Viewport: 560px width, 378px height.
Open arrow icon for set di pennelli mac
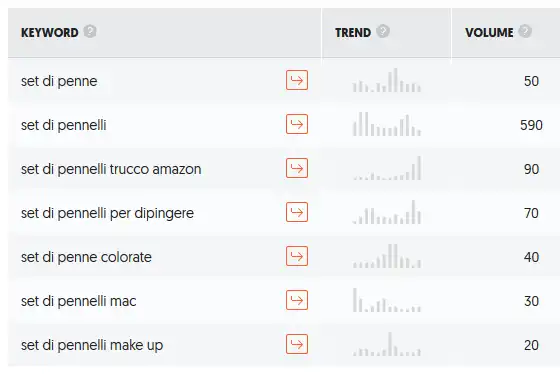[x=297, y=300]
